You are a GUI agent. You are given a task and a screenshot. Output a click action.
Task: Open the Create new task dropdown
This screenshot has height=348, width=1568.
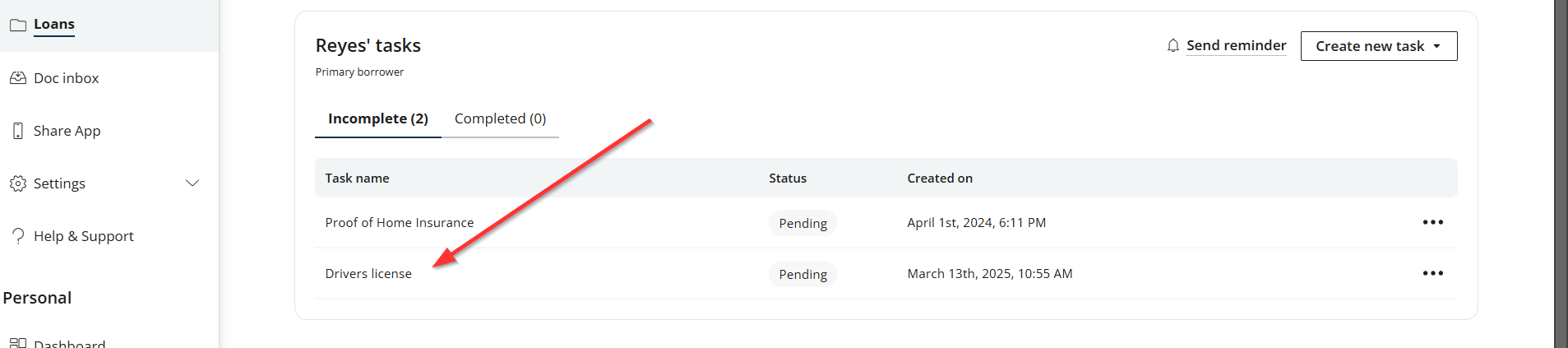pos(1379,46)
